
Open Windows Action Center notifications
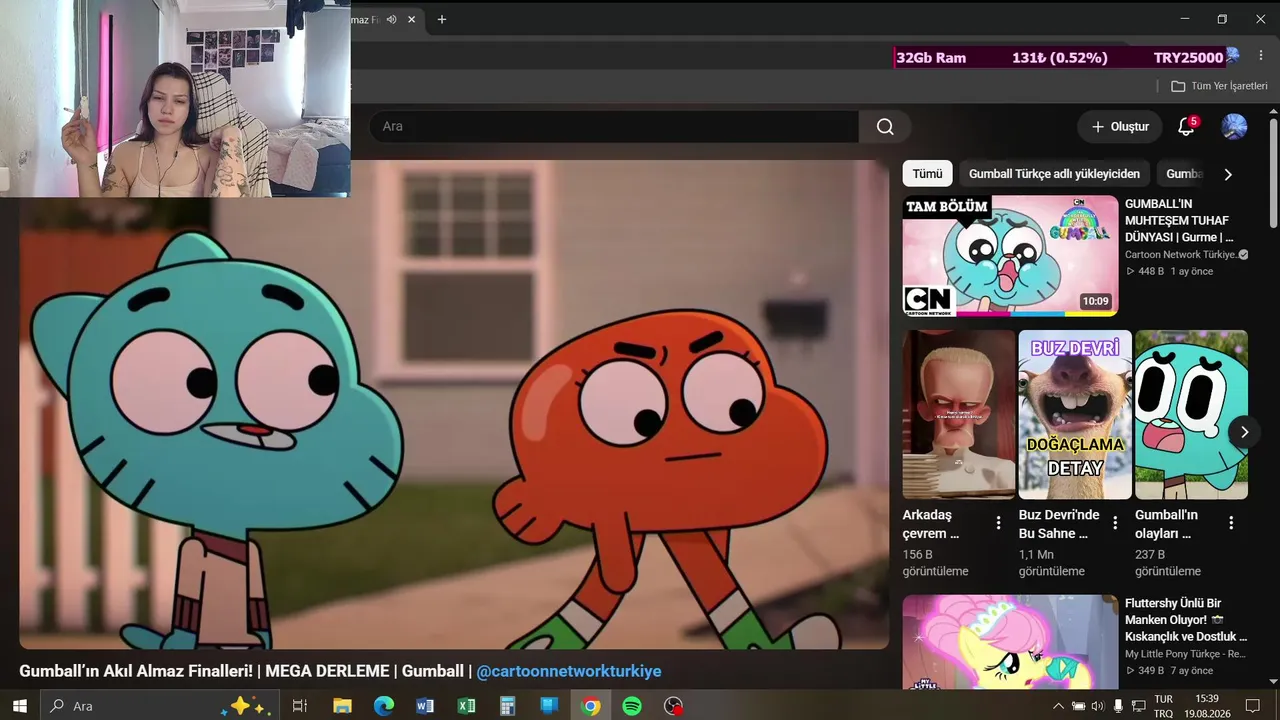(x=1252, y=706)
